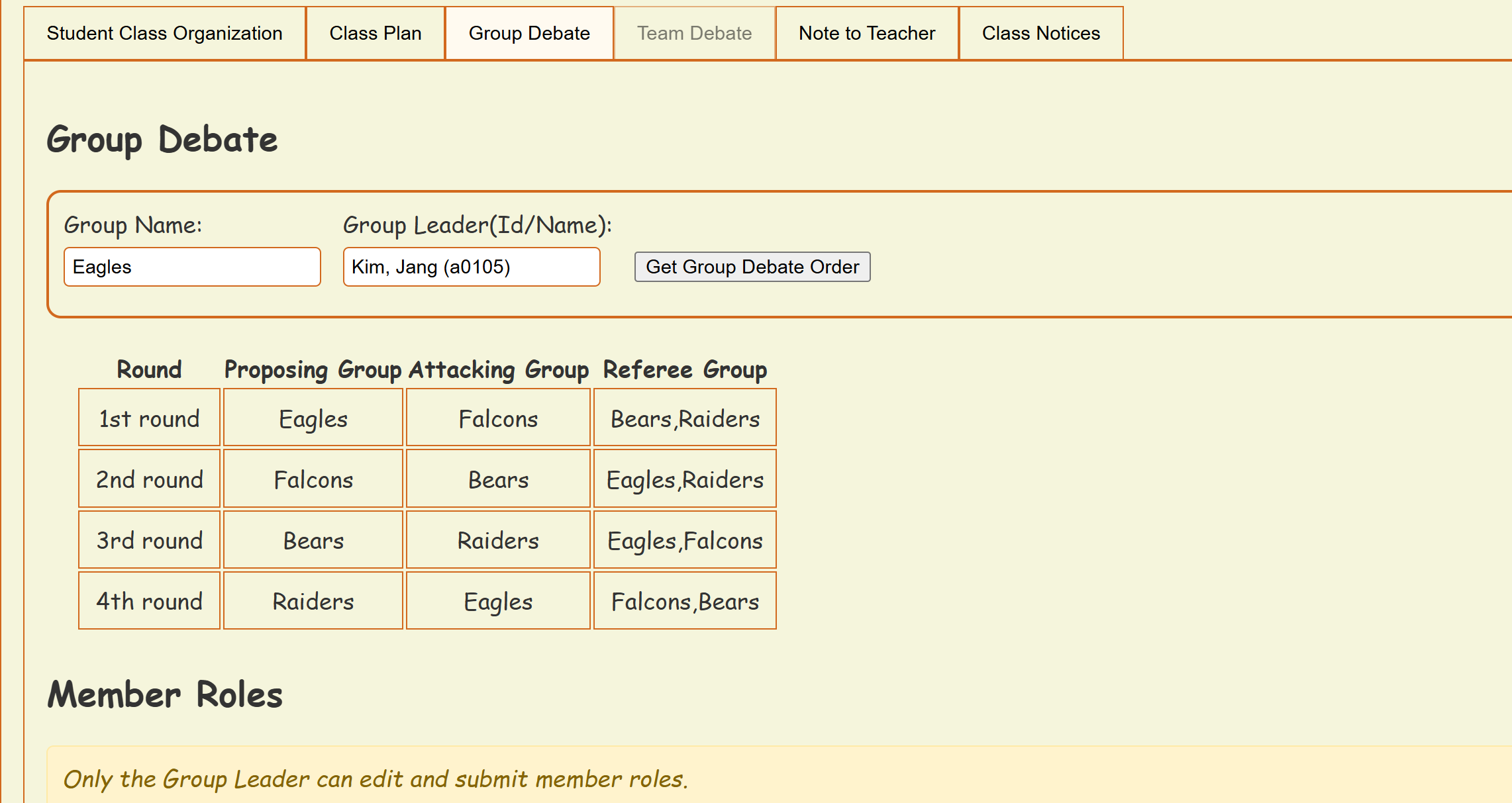The width and height of the screenshot is (1512, 803).
Task: Select the Group Debate tab
Action: tap(529, 33)
